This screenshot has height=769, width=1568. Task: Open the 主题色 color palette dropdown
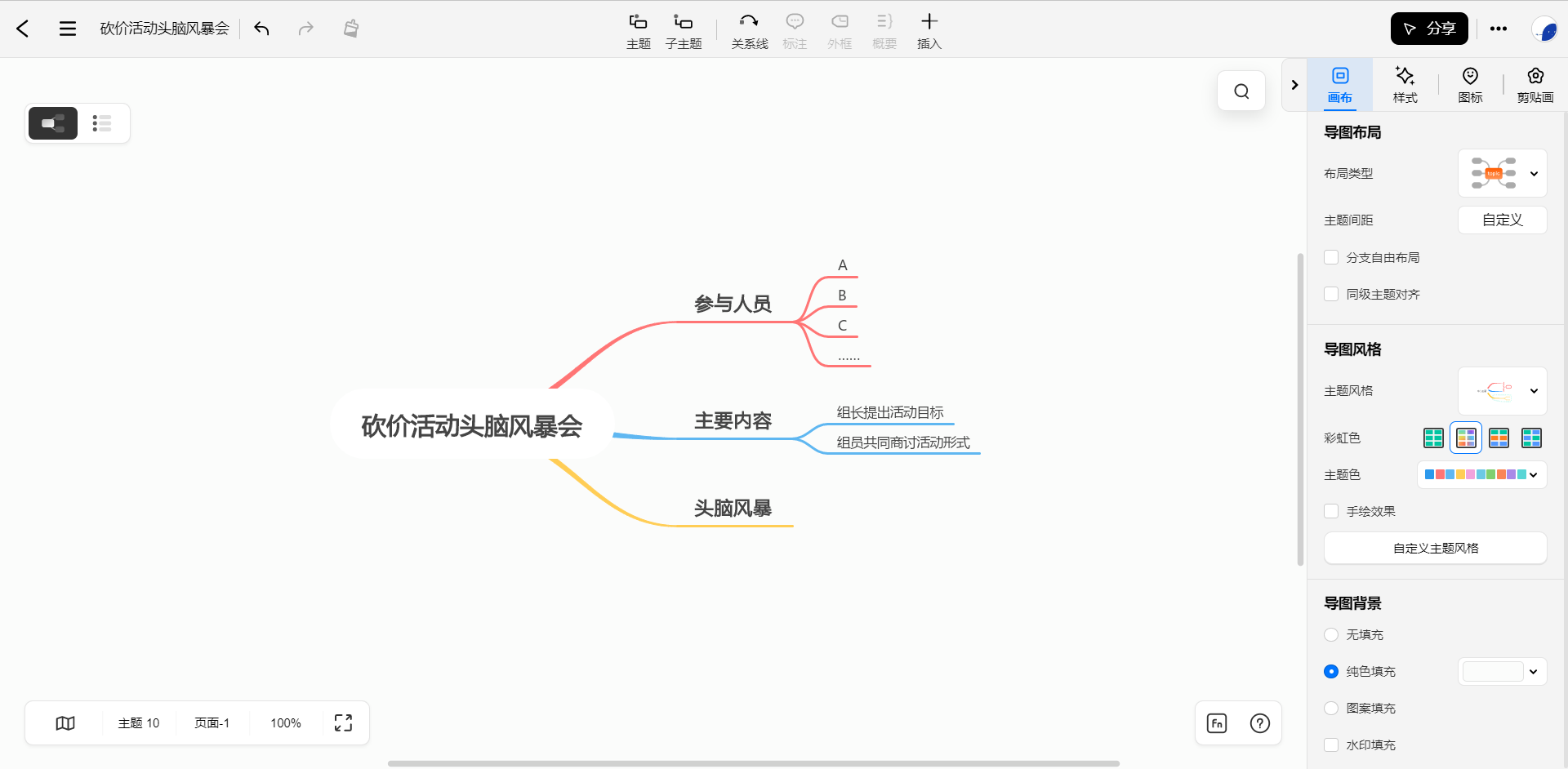(x=1482, y=474)
